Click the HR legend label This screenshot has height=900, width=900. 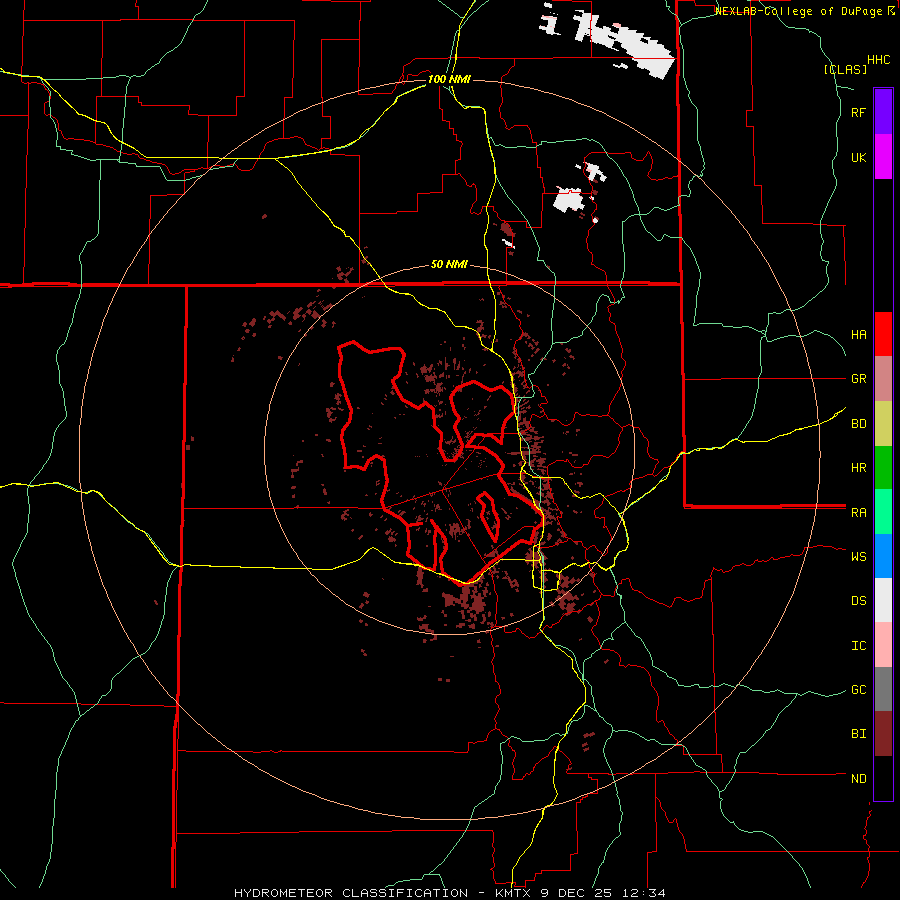tap(858, 468)
